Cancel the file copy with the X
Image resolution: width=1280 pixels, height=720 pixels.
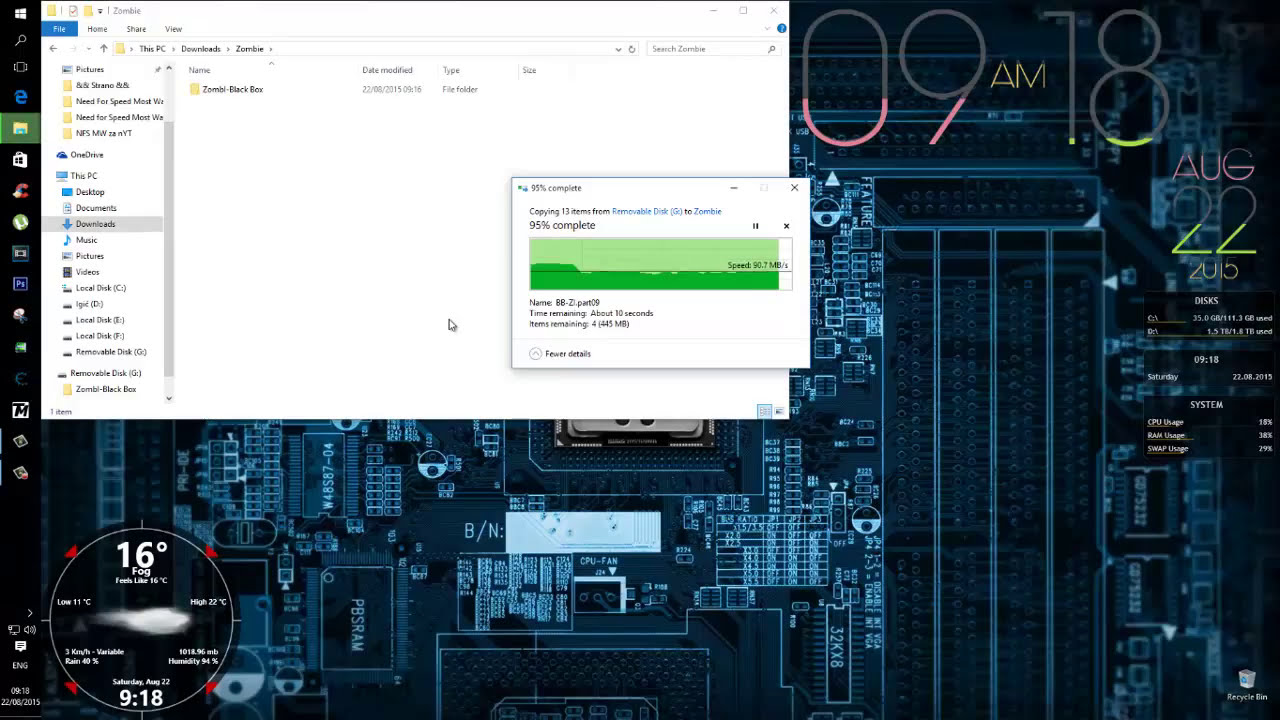[x=786, y=226]
